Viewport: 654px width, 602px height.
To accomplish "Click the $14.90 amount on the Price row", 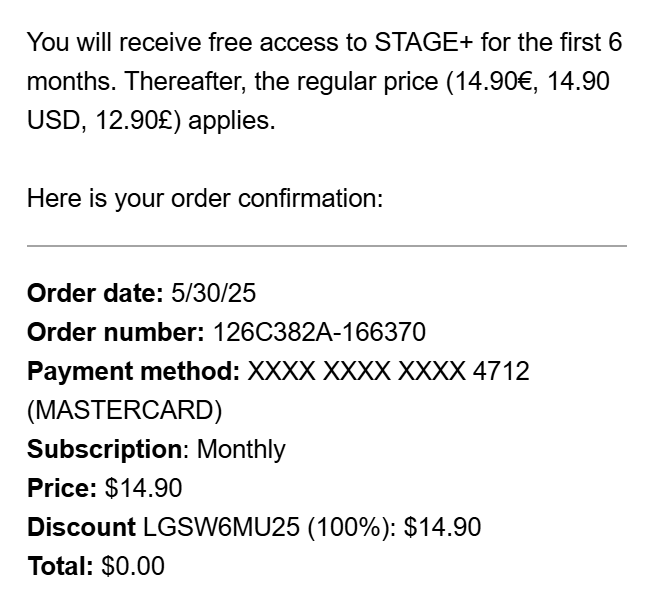I will tap(143, 488).
